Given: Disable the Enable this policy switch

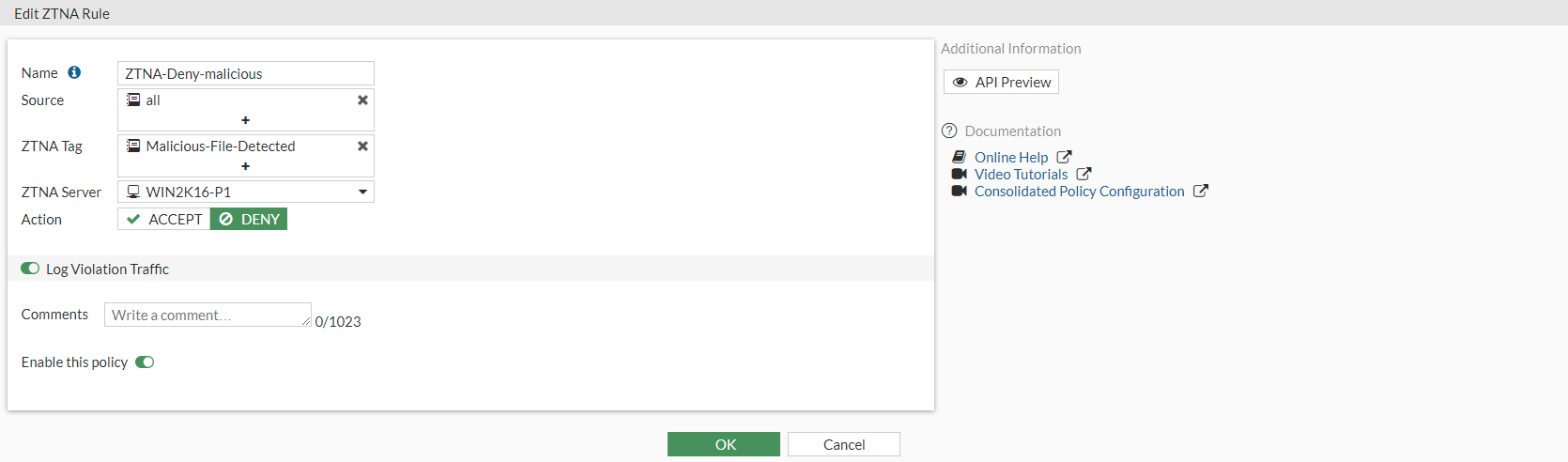Looking at the screenshot, I should [145, 362].
